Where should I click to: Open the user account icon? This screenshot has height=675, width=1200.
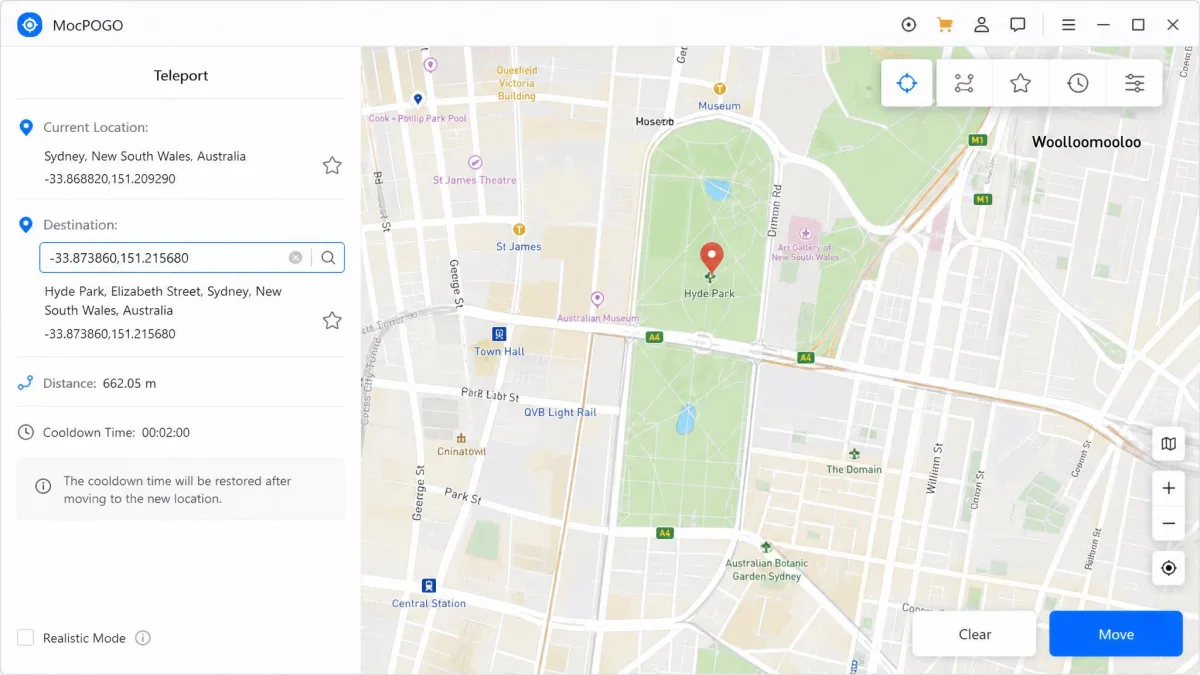pos(982,25)
